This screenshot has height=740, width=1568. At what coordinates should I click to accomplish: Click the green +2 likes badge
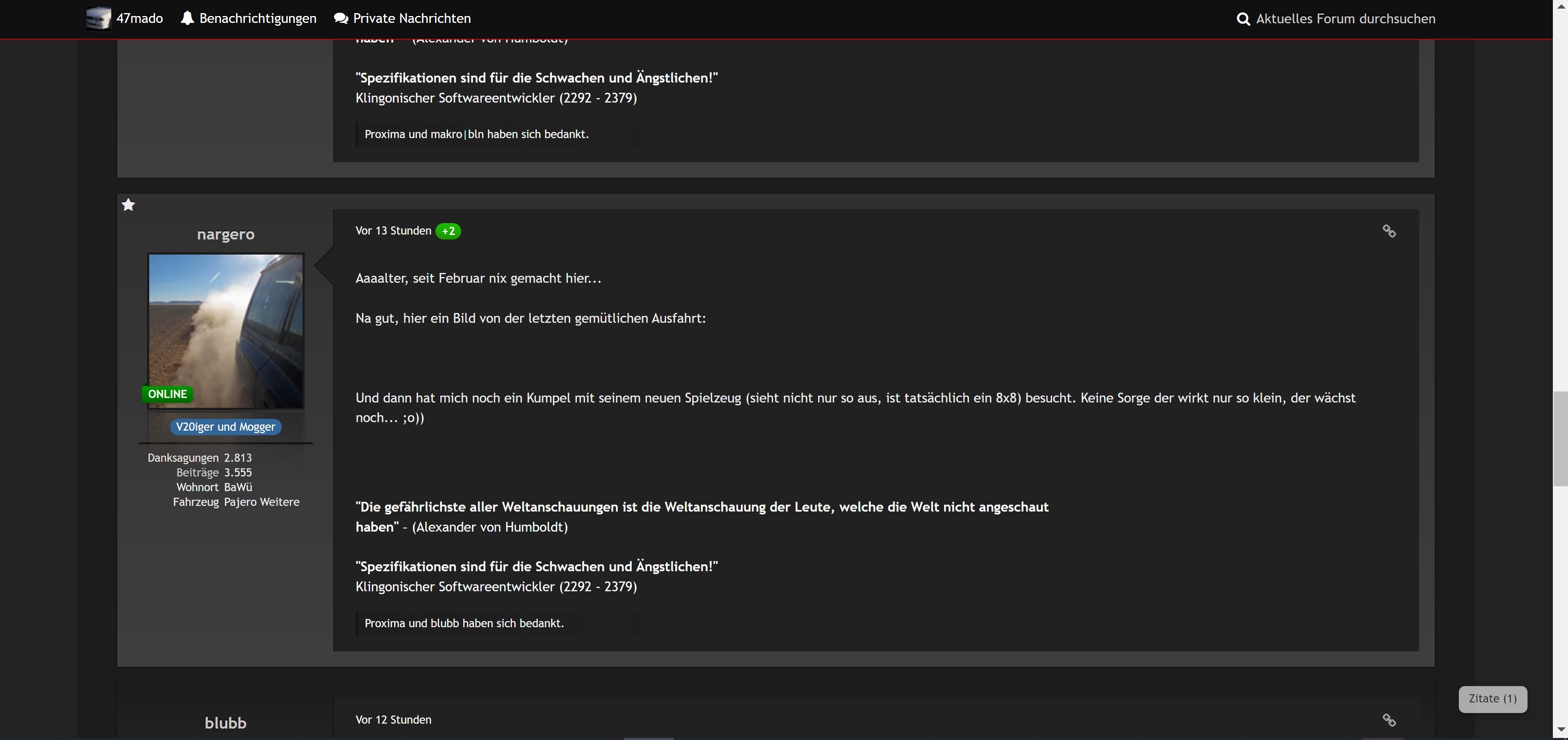(x=448, y=231)
